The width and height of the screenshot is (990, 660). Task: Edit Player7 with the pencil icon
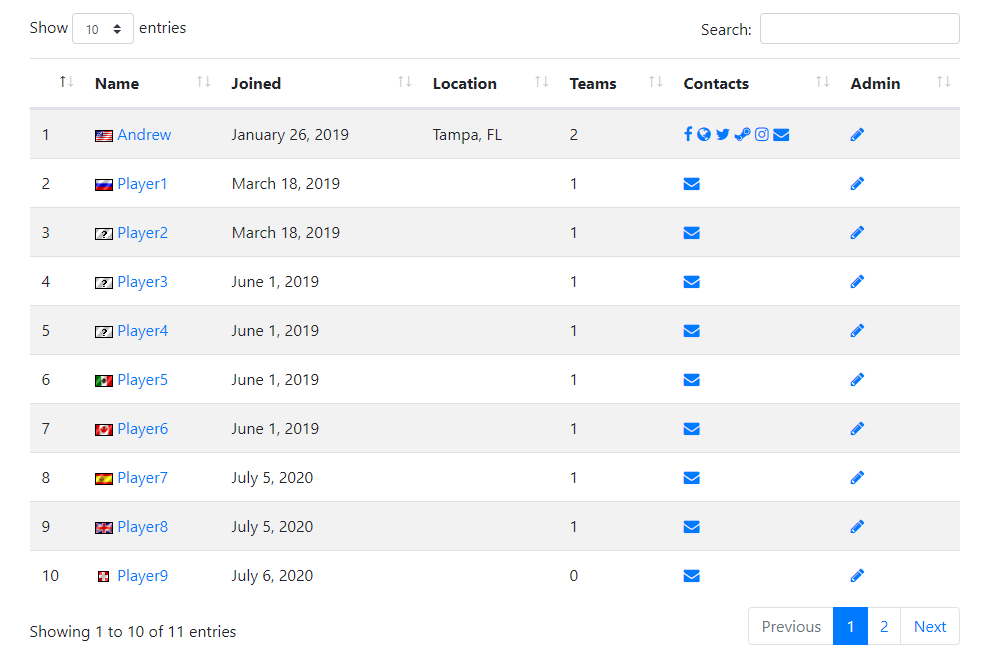tap(857, 477)
